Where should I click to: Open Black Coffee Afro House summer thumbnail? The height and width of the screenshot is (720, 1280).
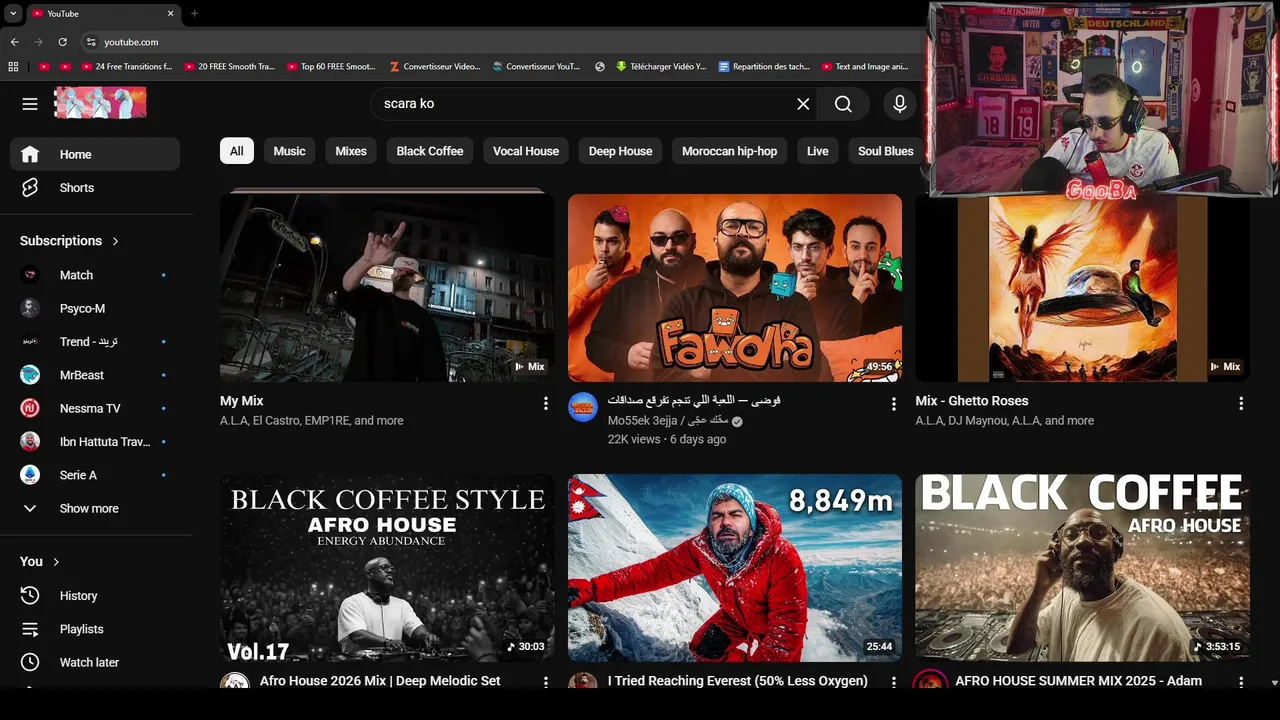1082,568
